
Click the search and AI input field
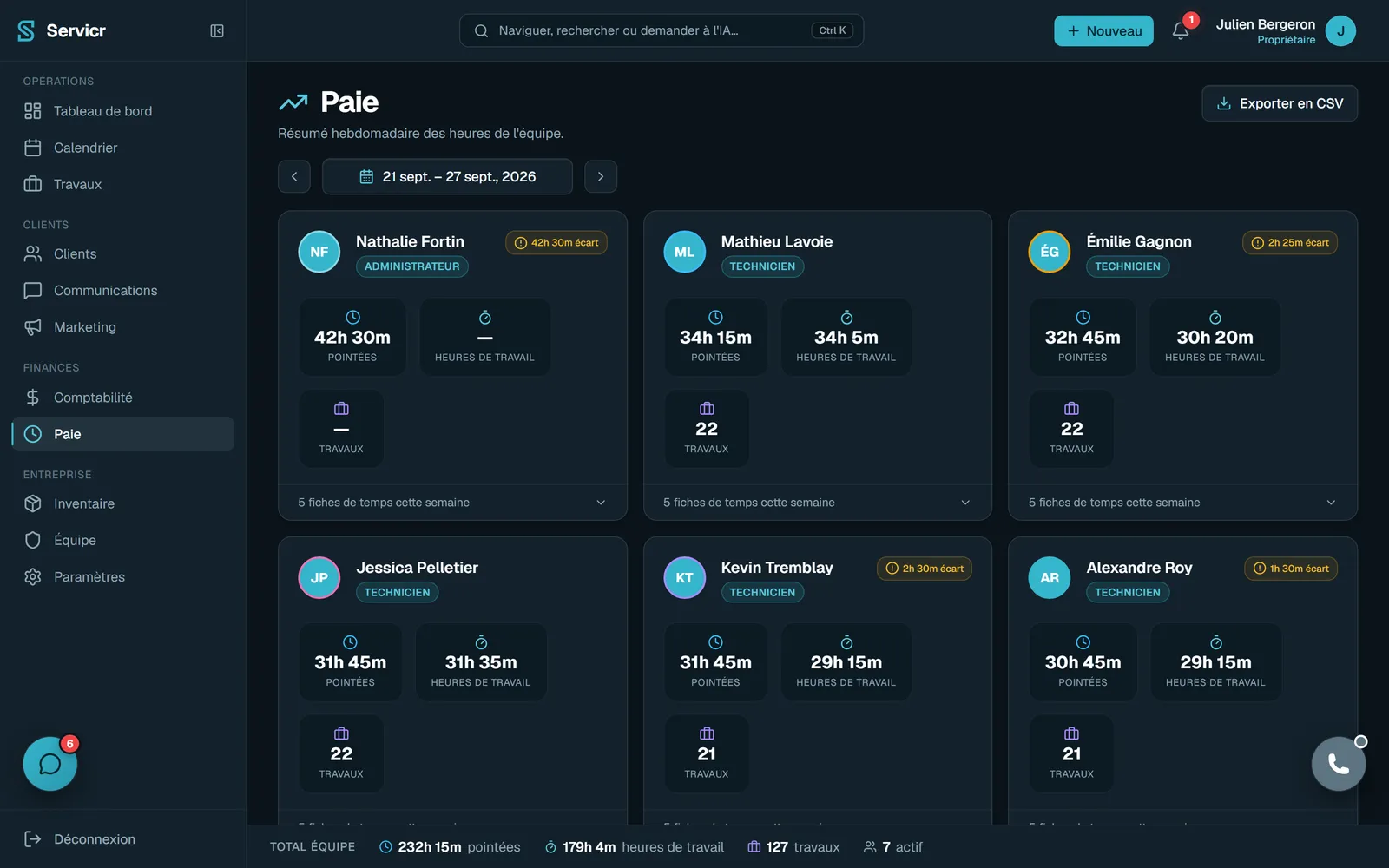(662, 30)
